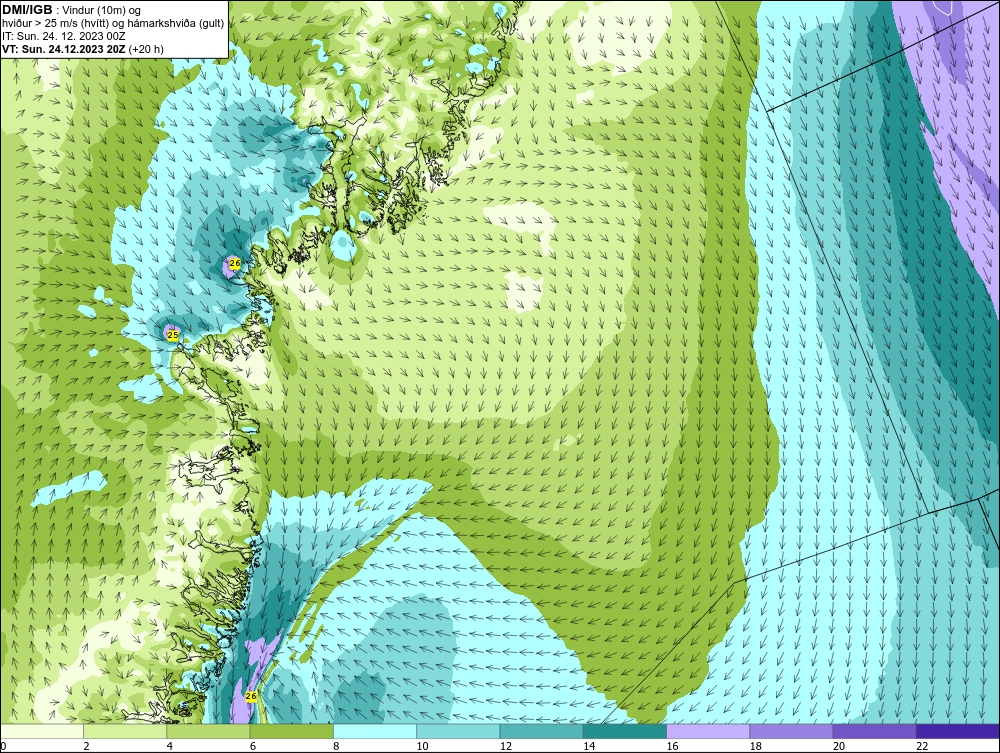The height and width of the screenshot is (753, 1000).
Task: Click the legend scale value "22"
Action: 922,746
